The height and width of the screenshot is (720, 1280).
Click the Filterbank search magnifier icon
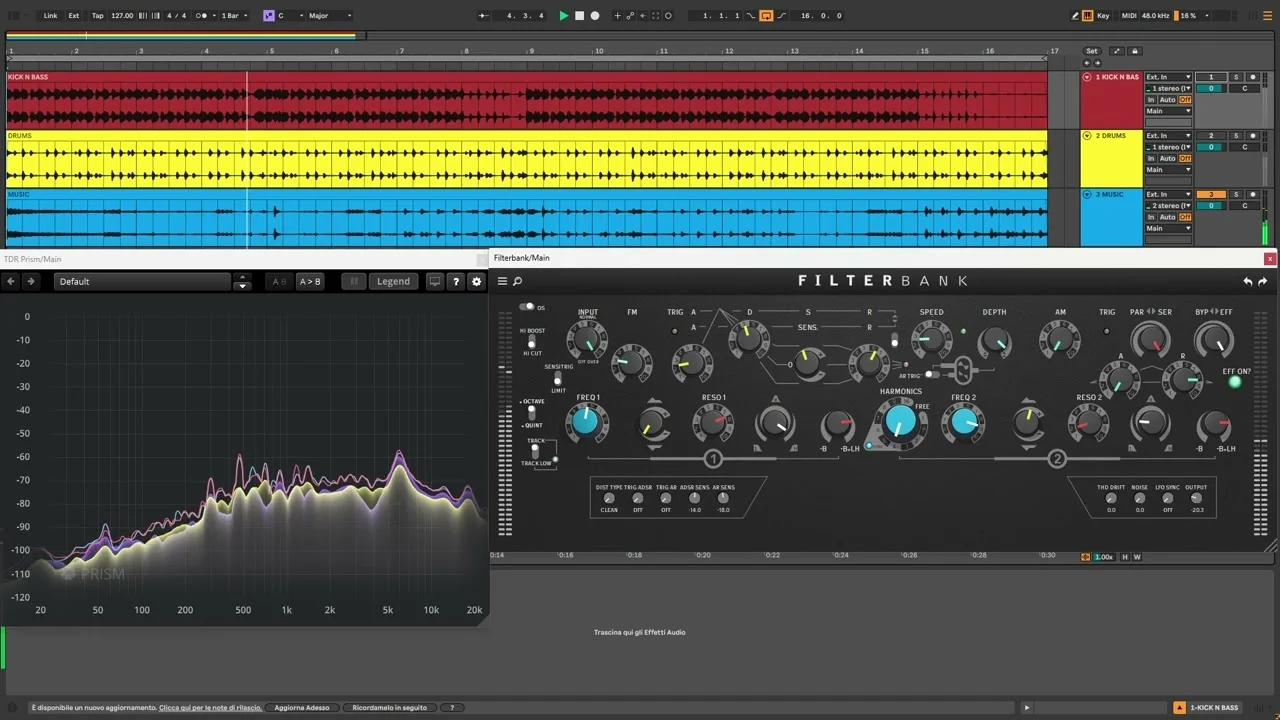[518, 282]
